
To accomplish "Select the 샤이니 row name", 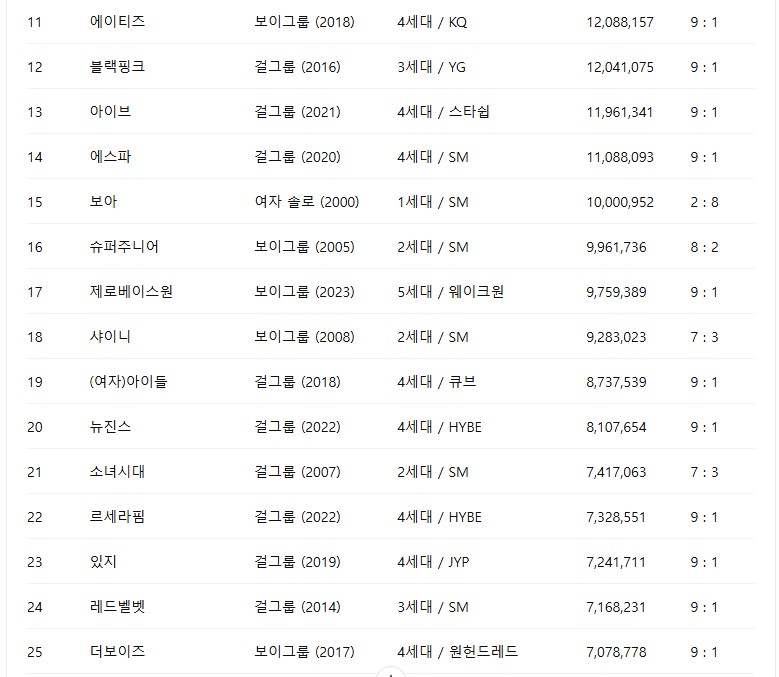I will pyautogui.click(x=110, y=337).
